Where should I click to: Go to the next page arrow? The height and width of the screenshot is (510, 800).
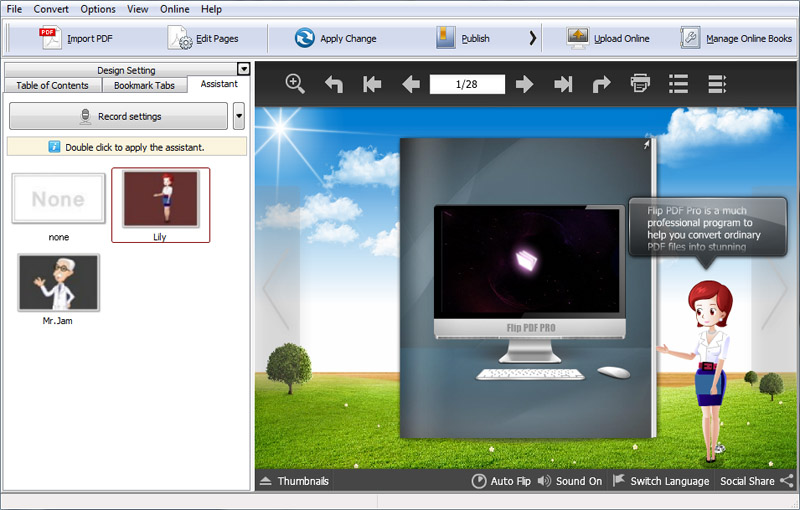point(525,85)
